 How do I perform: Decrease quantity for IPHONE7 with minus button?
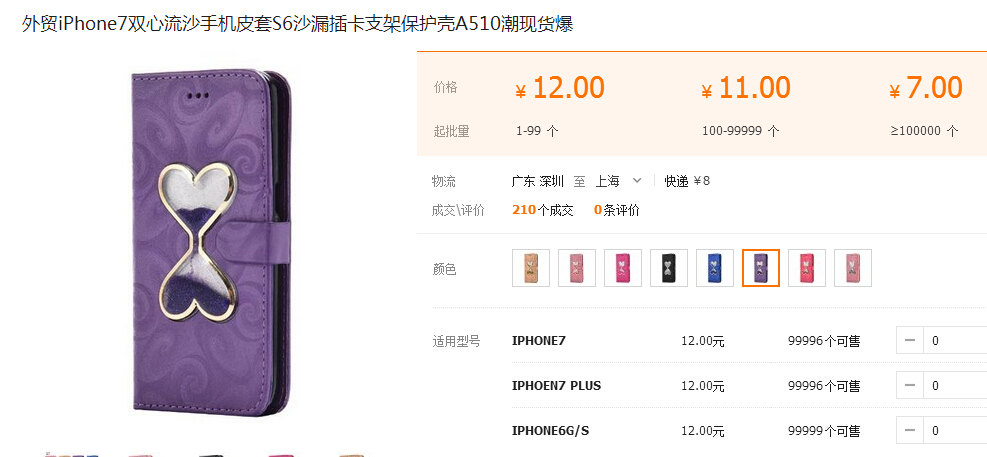pos(910,341)
